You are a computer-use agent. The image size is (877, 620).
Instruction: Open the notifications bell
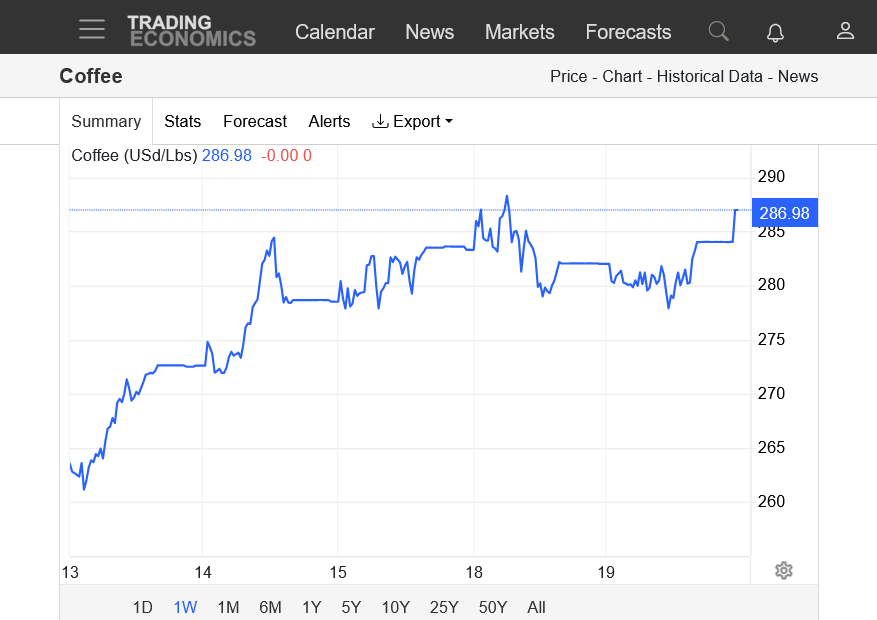(x=775, y=32)
